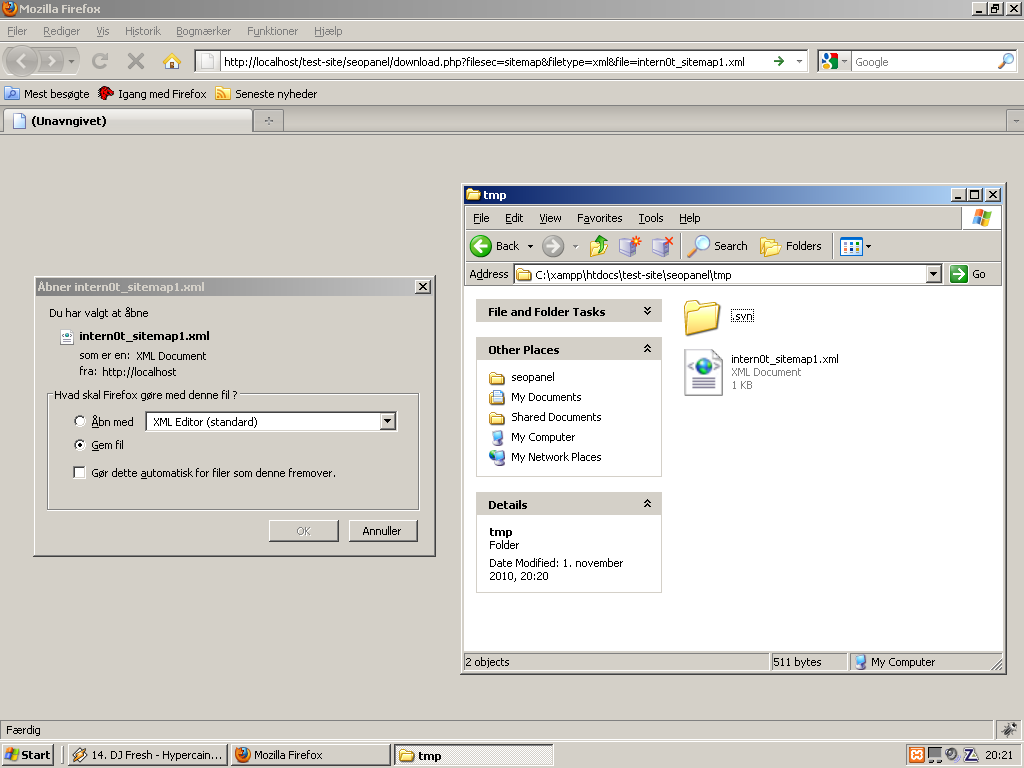Open My Network Places link

click(545, 457)
